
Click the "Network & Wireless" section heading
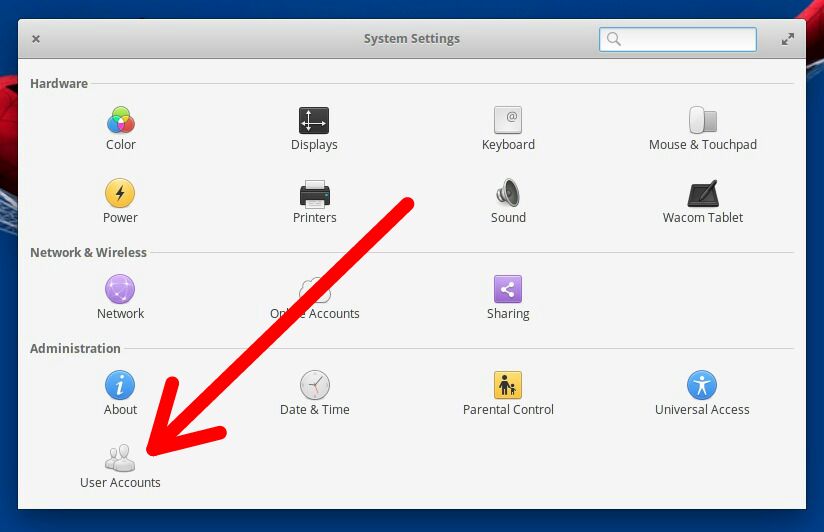(88, 252)
